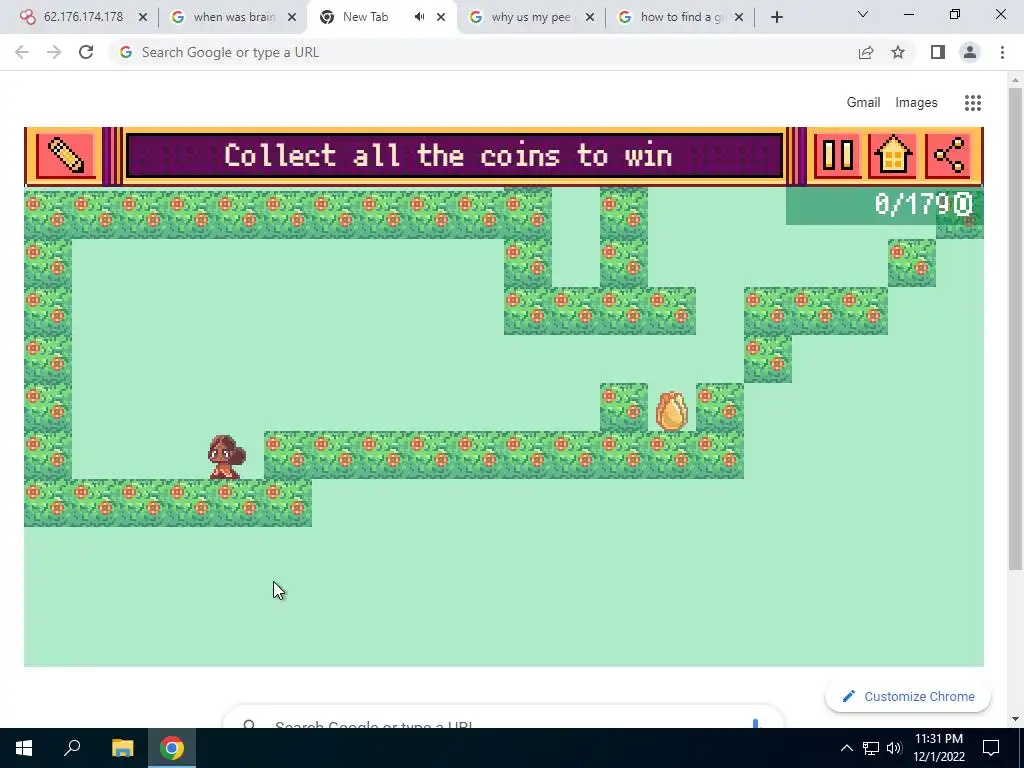Open the volume control in system tray

894,748
